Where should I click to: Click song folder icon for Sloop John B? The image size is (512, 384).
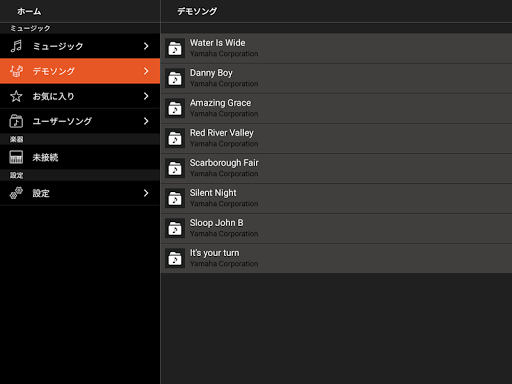click(175, 228)
